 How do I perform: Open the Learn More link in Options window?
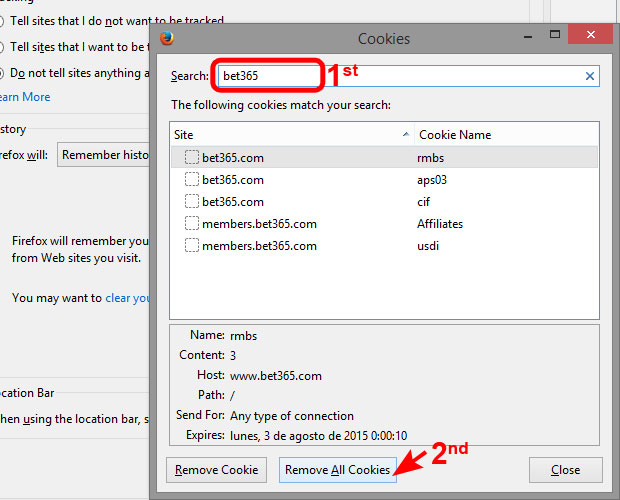[25, 97]
